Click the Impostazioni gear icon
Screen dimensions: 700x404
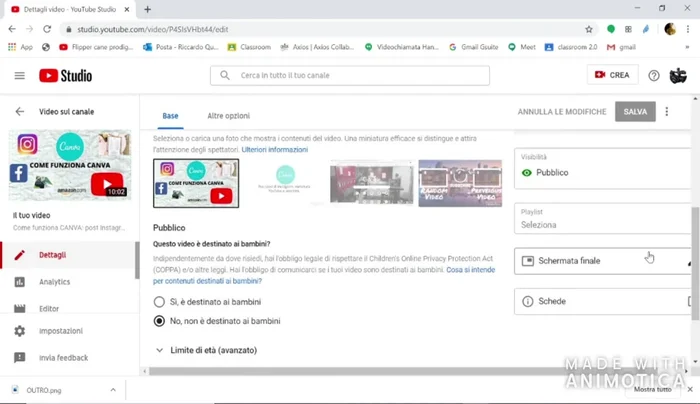(20, 331)
